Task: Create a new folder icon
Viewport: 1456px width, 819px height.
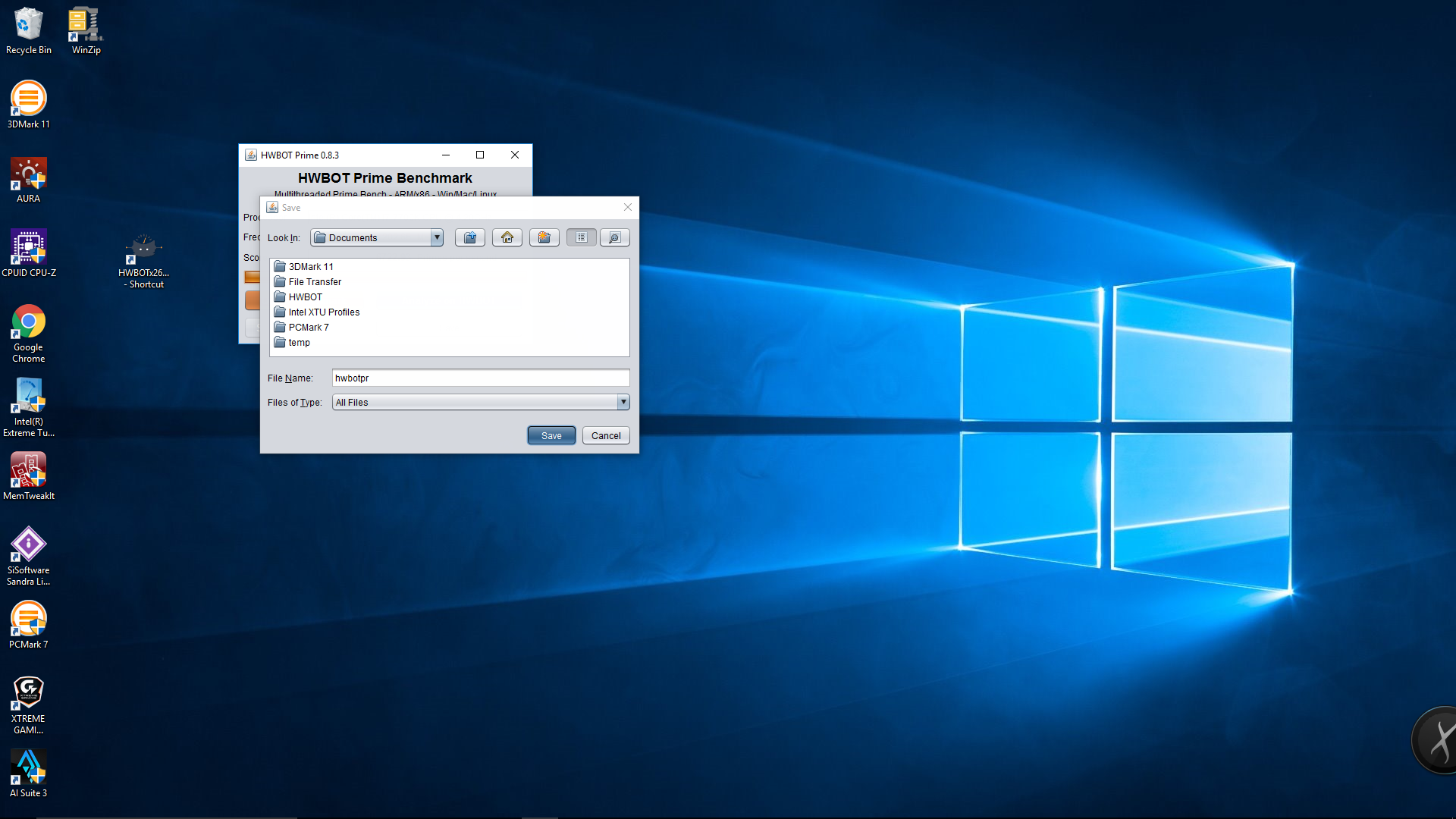Action: pyautogui.click(x=544, y=237)
